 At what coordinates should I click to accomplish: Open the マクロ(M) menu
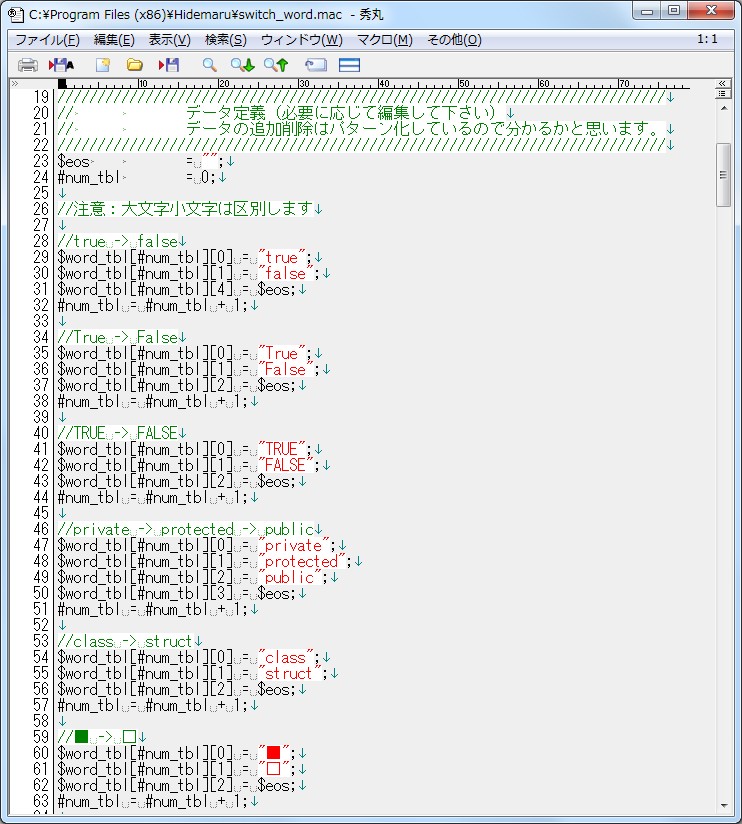(x=385, y=40)
